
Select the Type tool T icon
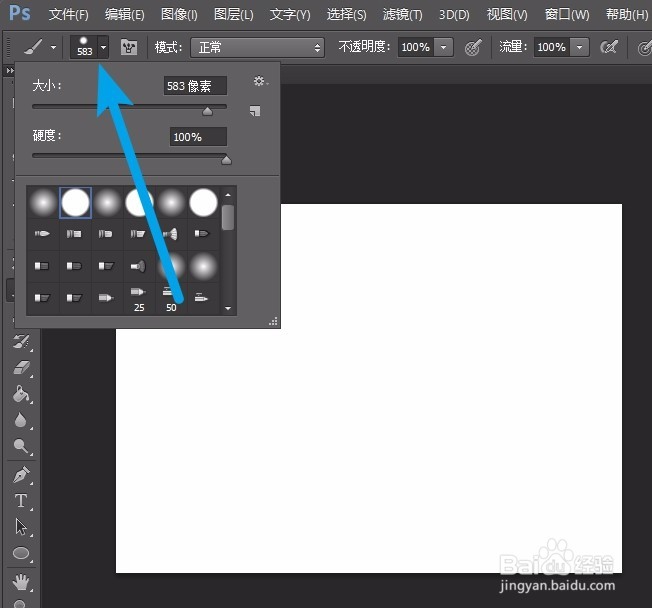click(x=21, y=501)
